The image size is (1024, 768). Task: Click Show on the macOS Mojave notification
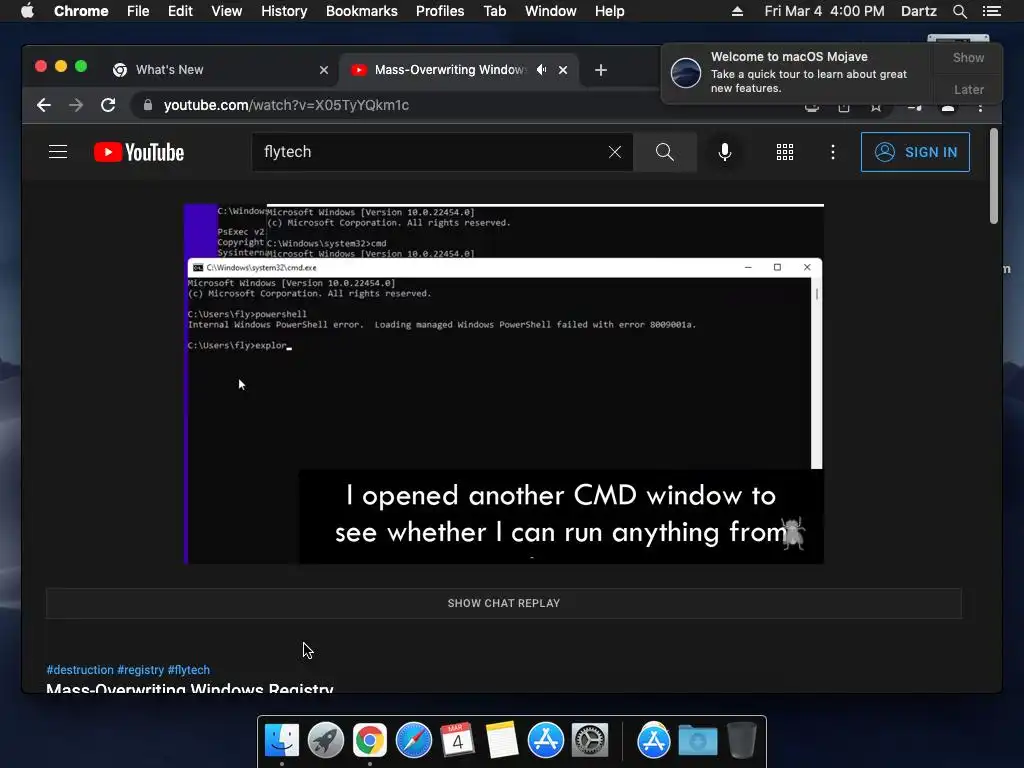(968, 57)
